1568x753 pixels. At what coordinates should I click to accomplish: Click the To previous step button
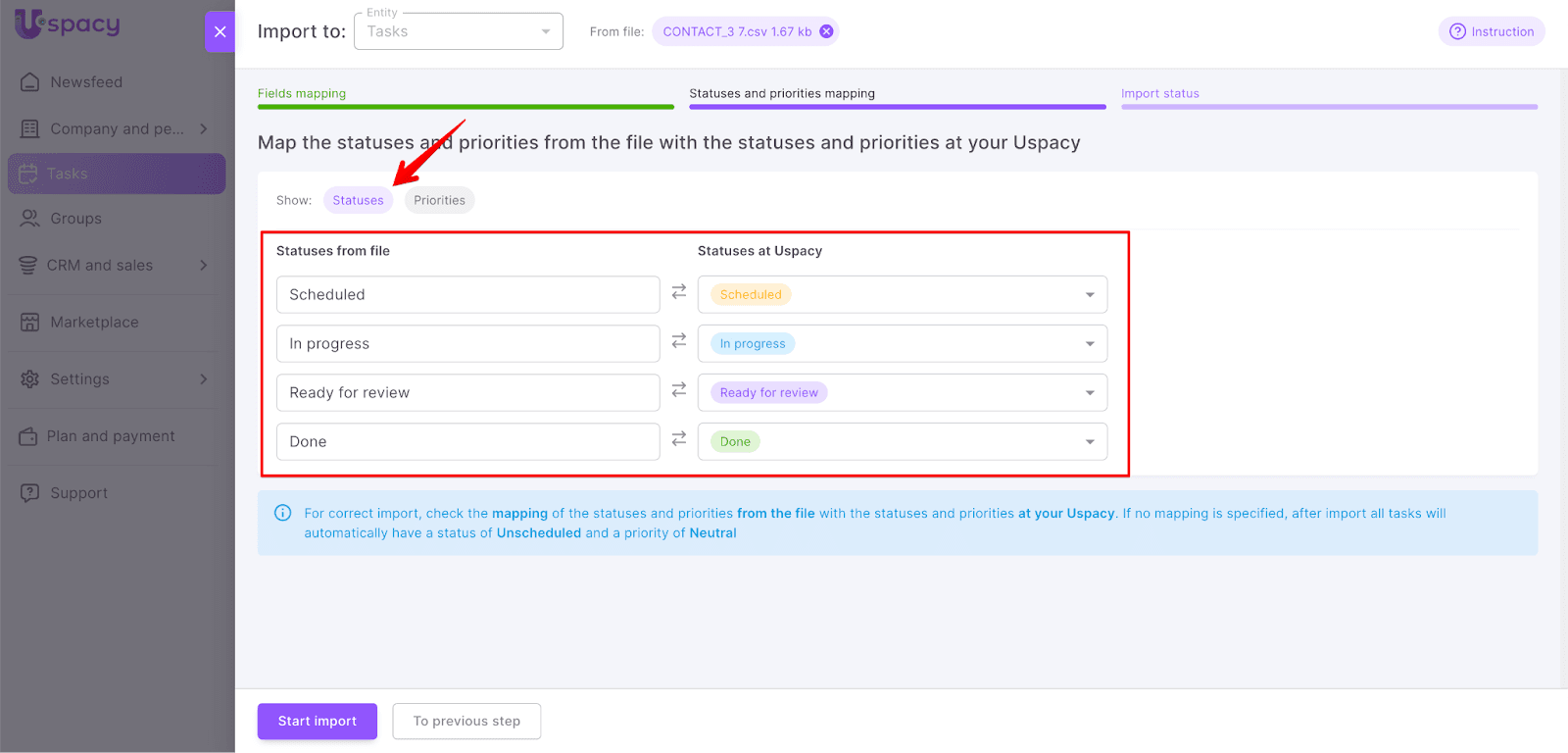466,722
